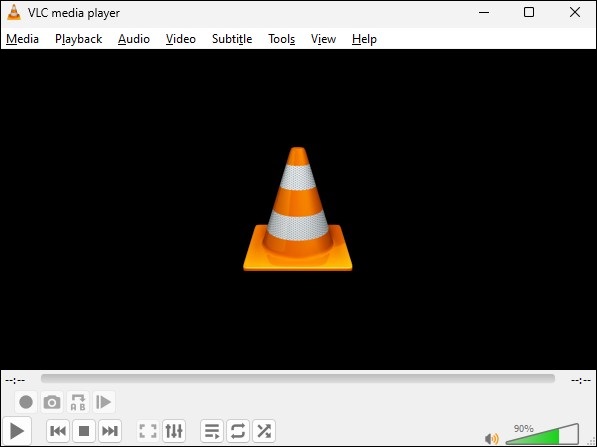Jump to previous media track

pyautogui.click(x=58, y=431)
